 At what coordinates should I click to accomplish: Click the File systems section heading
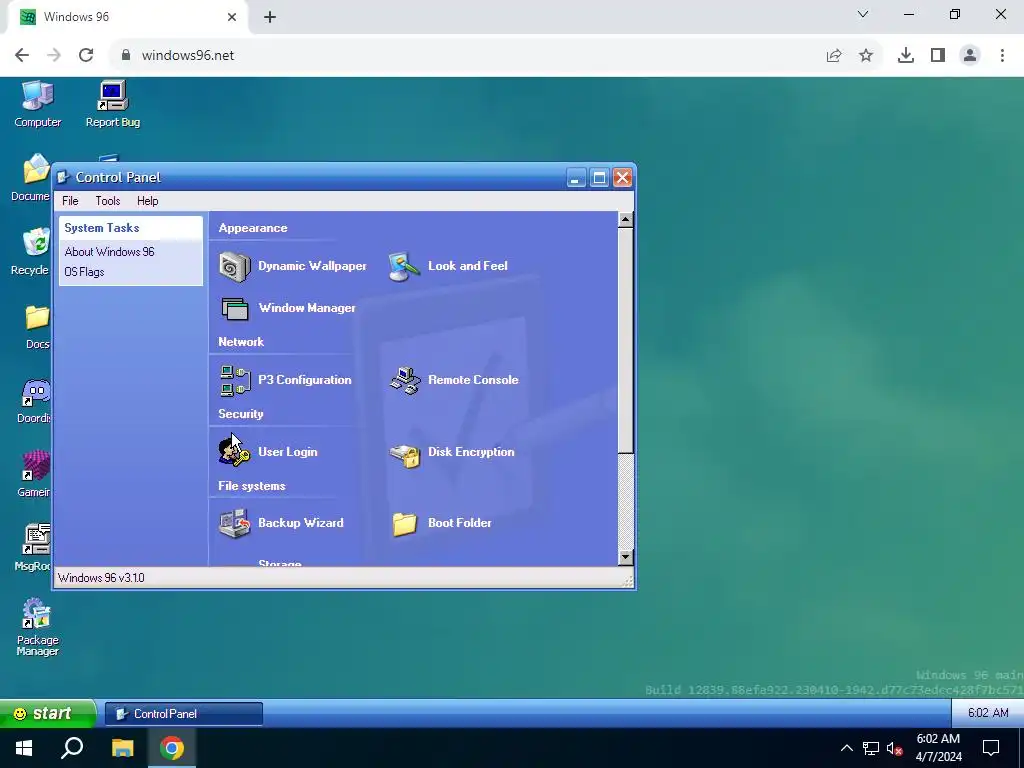(251, 486)
